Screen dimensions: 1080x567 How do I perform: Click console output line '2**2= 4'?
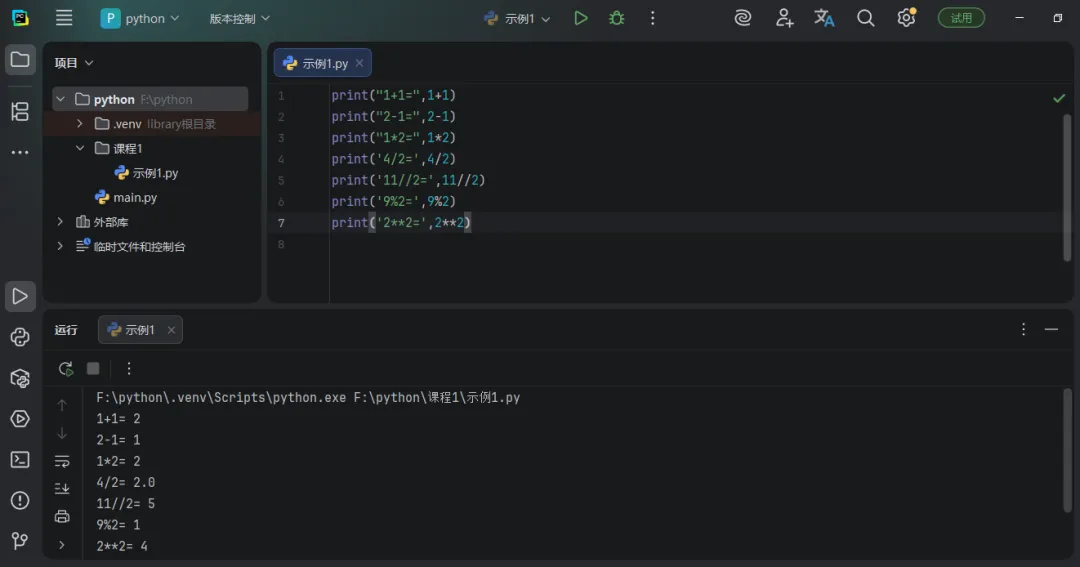122,546
